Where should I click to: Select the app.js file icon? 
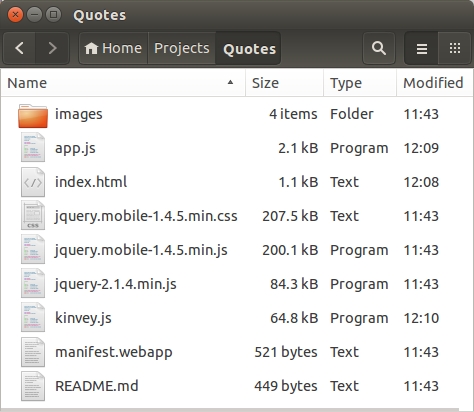click(33, 147)
